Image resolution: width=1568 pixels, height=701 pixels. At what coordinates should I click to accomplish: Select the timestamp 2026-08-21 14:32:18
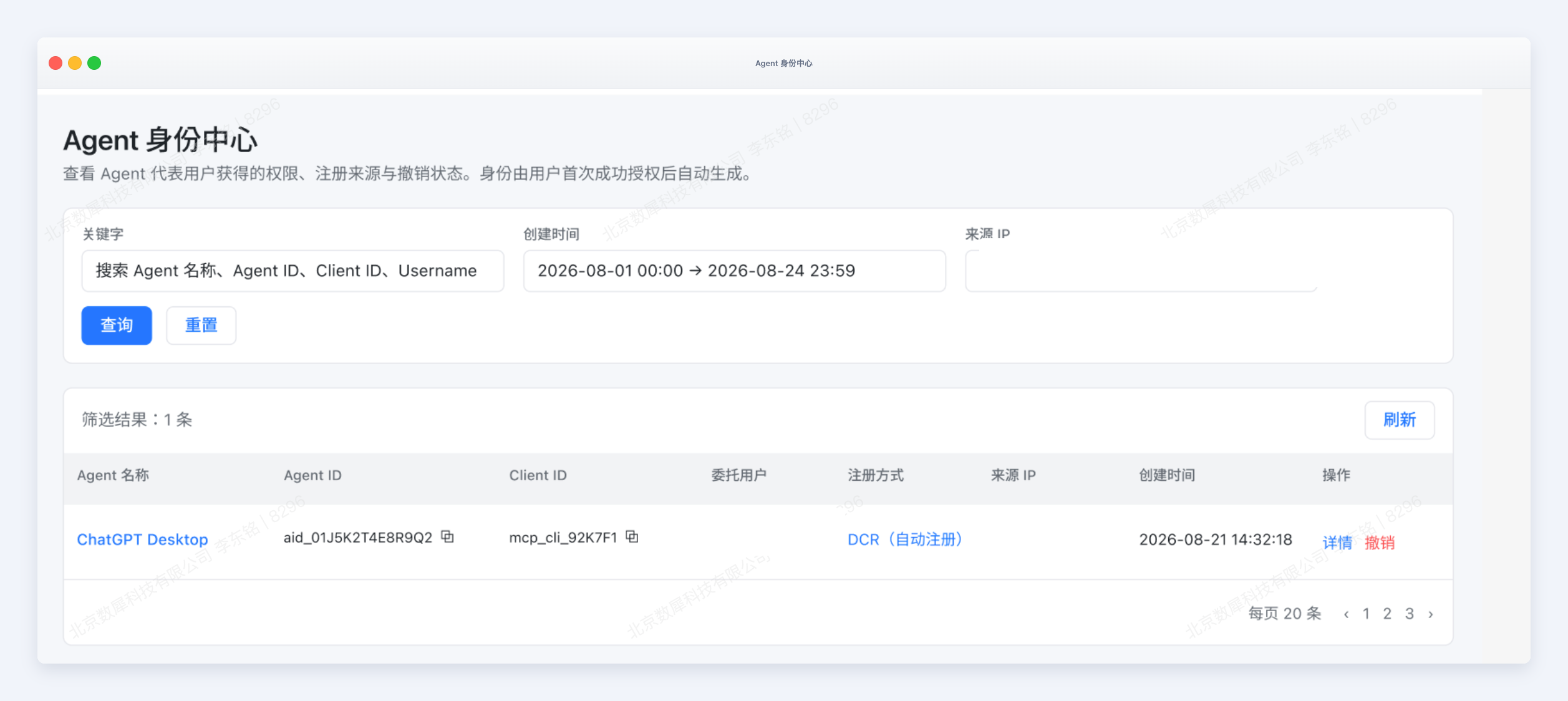coord(1216,539)
